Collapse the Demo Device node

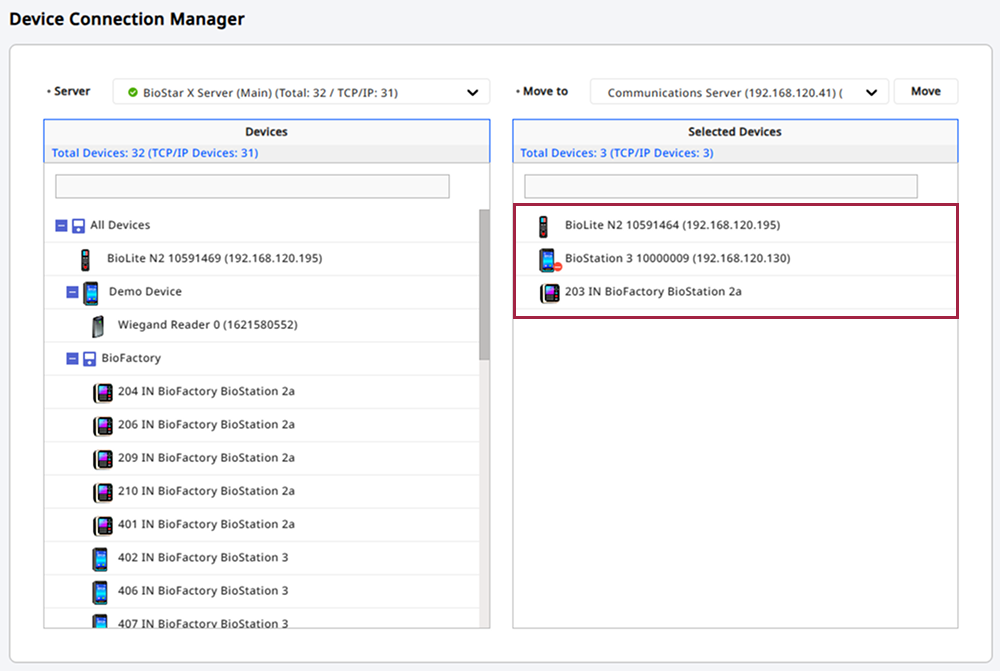point(72,292)
